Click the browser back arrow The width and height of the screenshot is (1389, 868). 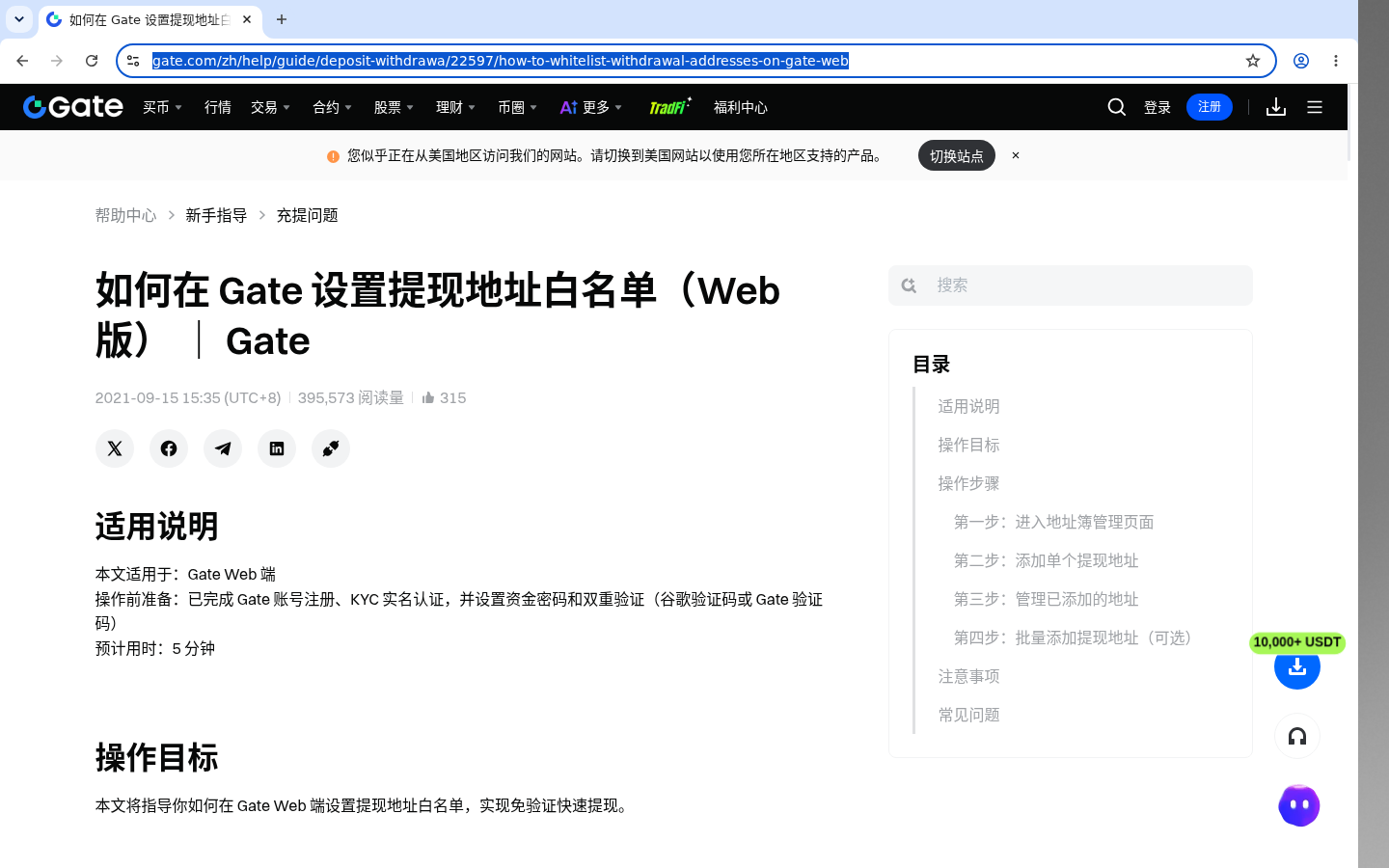point(22,61)
